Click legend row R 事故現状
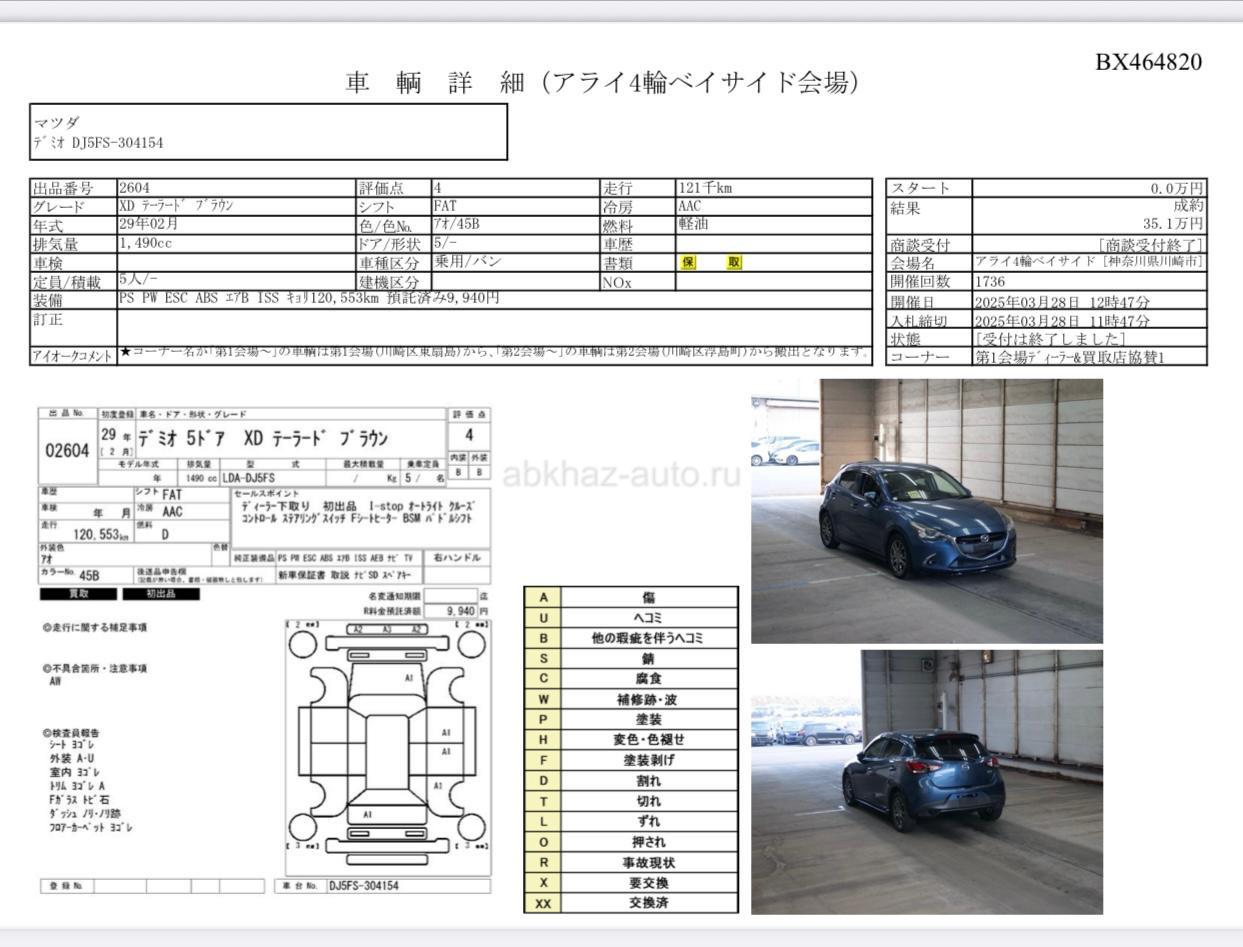This screenshot has height=947, width=1243. [x=631, y=862]
